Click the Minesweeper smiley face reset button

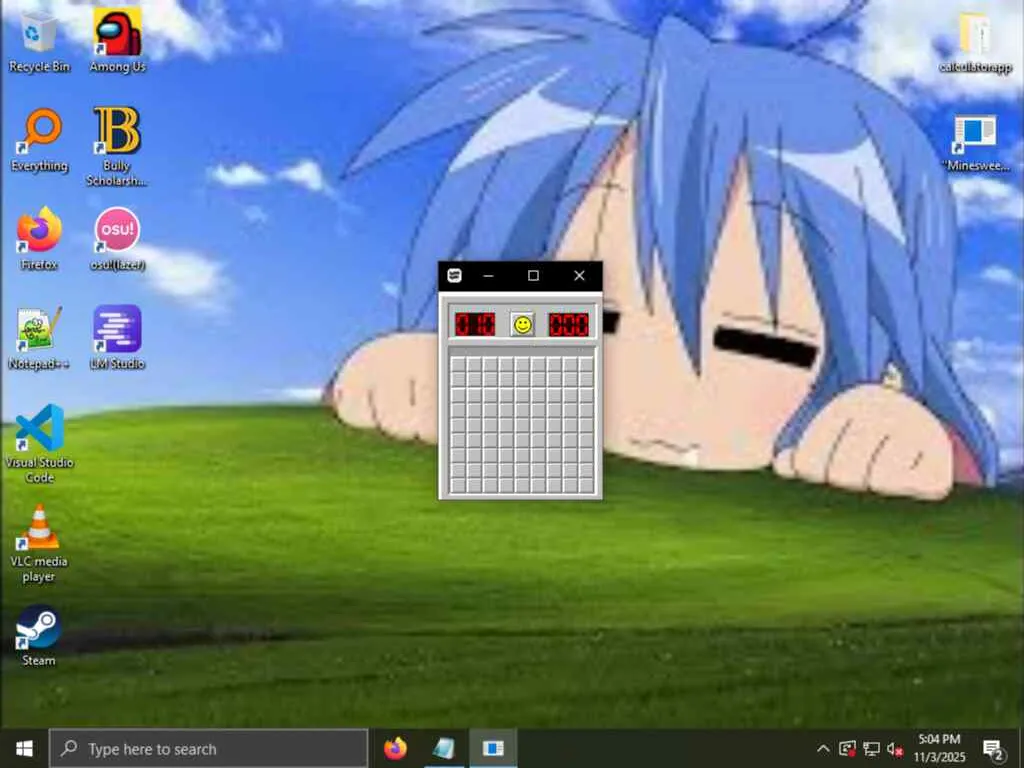click(x=522, y=325)
